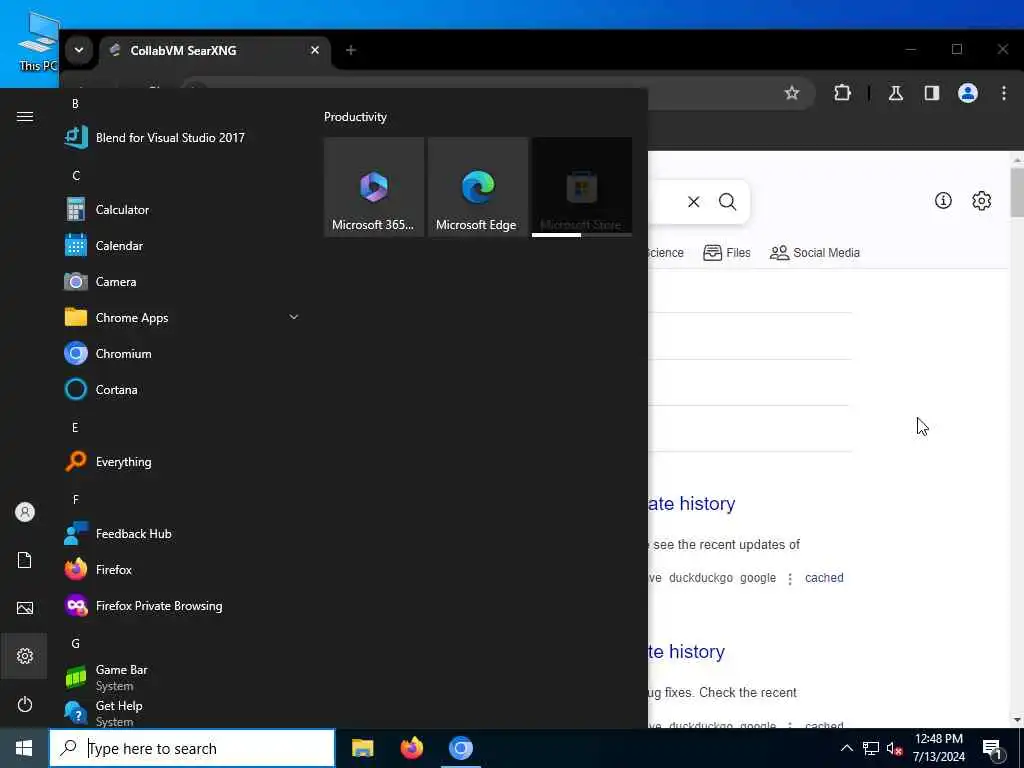Open the notification center icon
1024x768 pixels.
[x=993, y=748]
